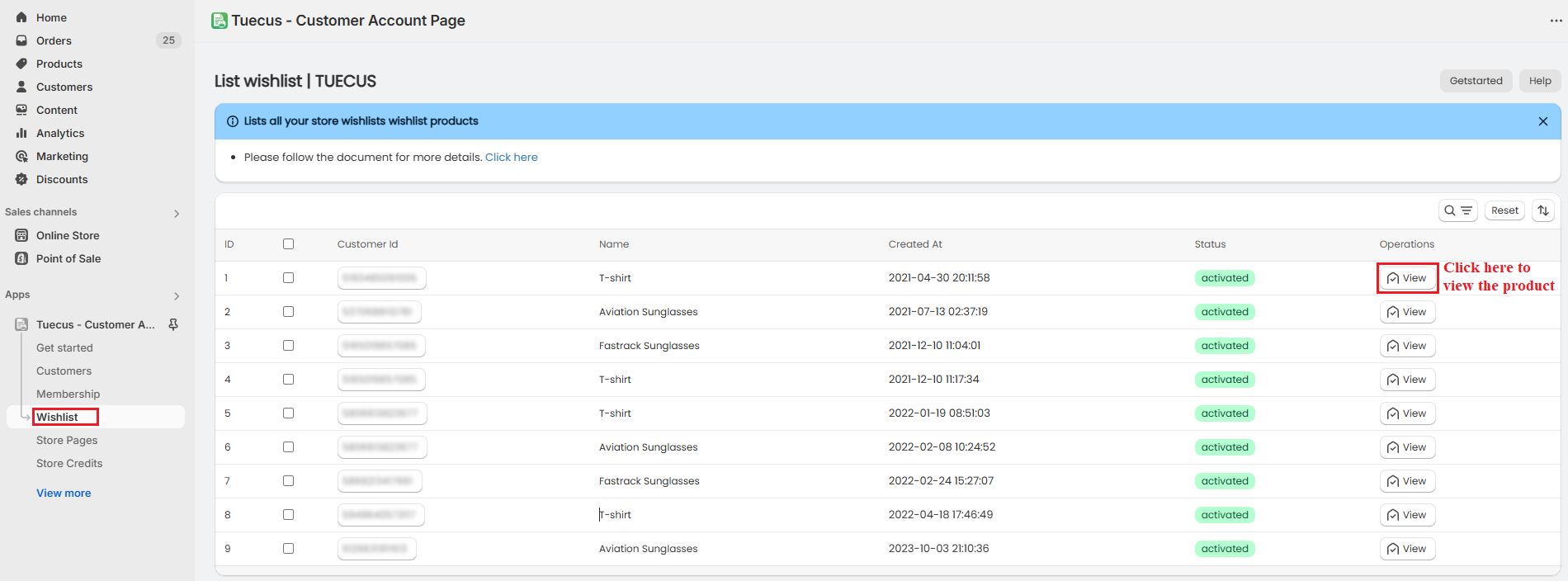
Task: Check the checkbox for row 9
Action: [x=288, y=549]
